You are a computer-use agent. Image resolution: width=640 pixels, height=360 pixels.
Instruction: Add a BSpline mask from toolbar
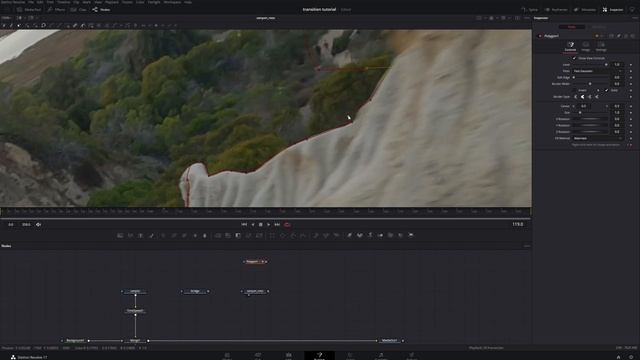[x=303, y=236]
